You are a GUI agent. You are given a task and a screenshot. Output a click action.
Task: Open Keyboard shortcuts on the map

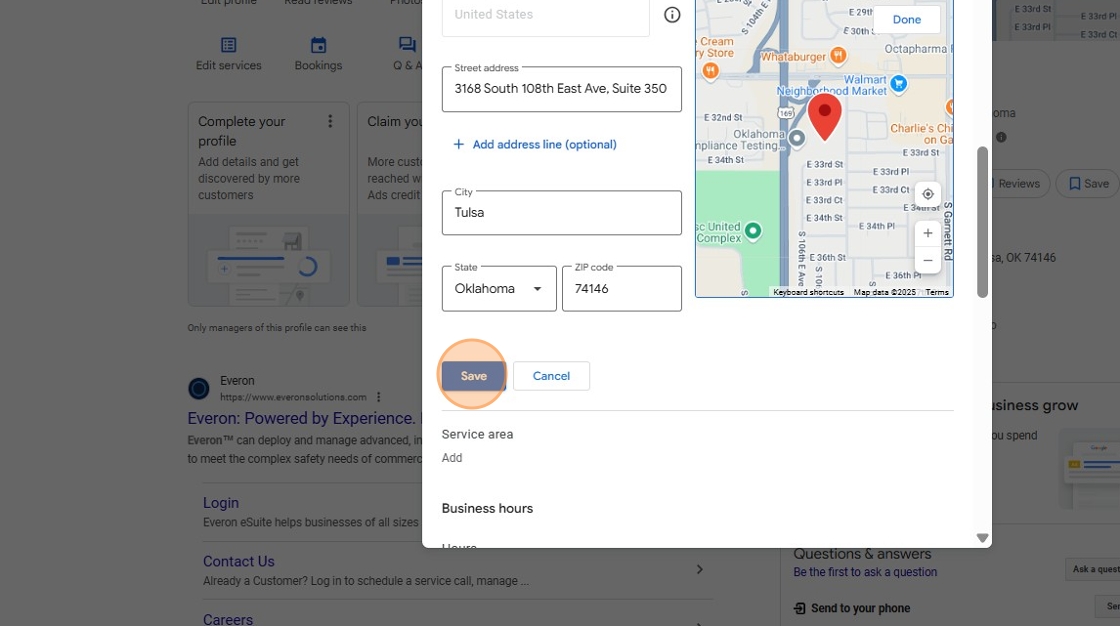808,292
